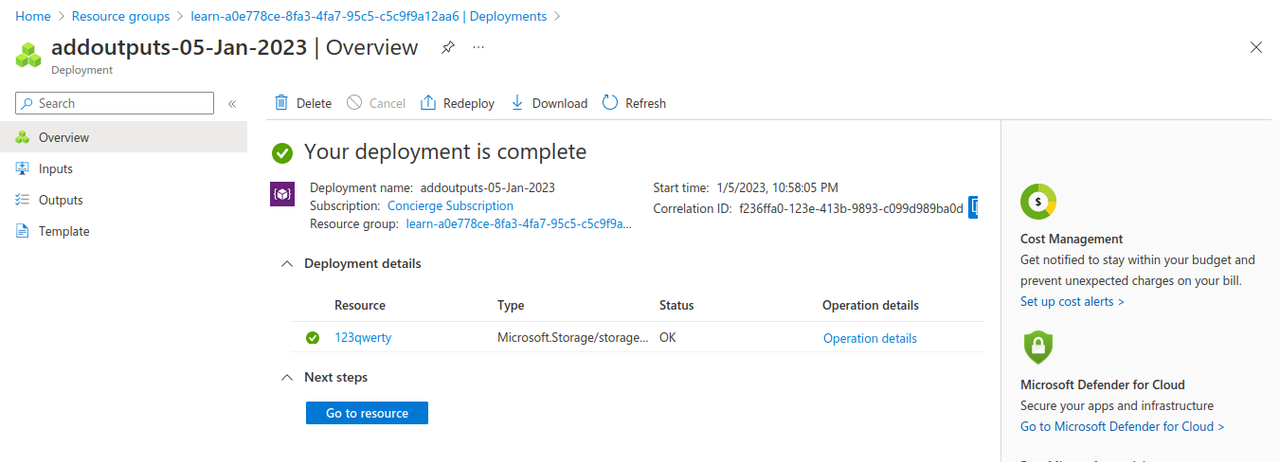Open the 123qwerty resource link
Viewport: 1280px width, 462px height.
click(363, 338)
